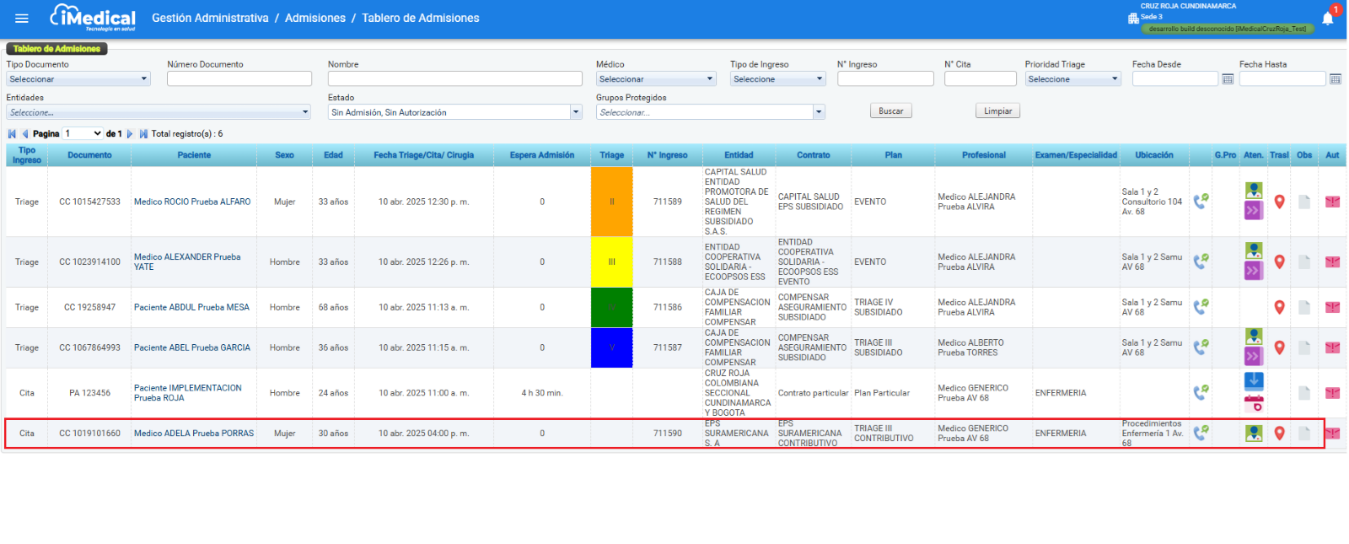
Task: Click phone call icon for ROCIO ALFARO row
Action: coord(1200,202)
